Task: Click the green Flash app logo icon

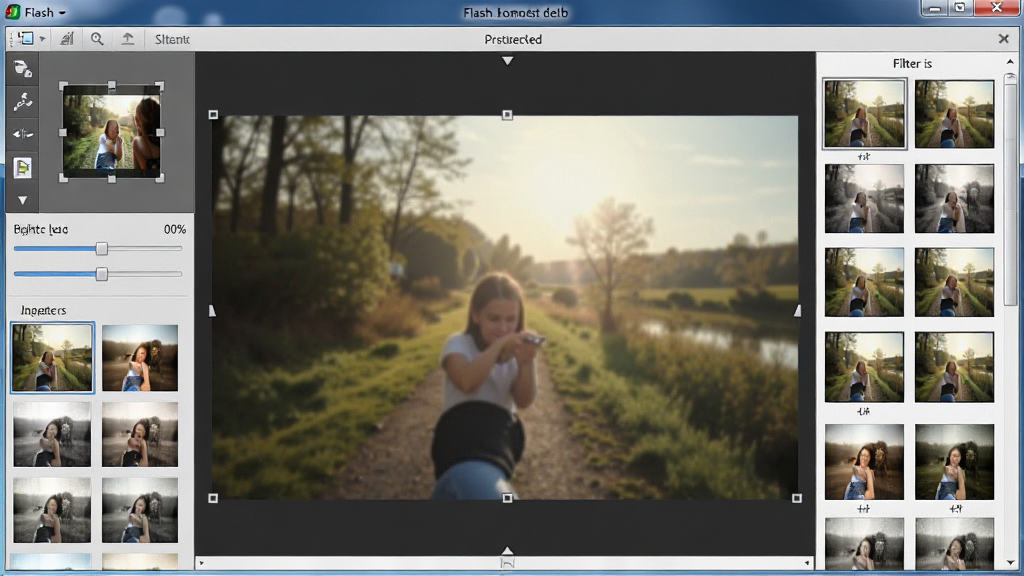Action: coord(12,12)
